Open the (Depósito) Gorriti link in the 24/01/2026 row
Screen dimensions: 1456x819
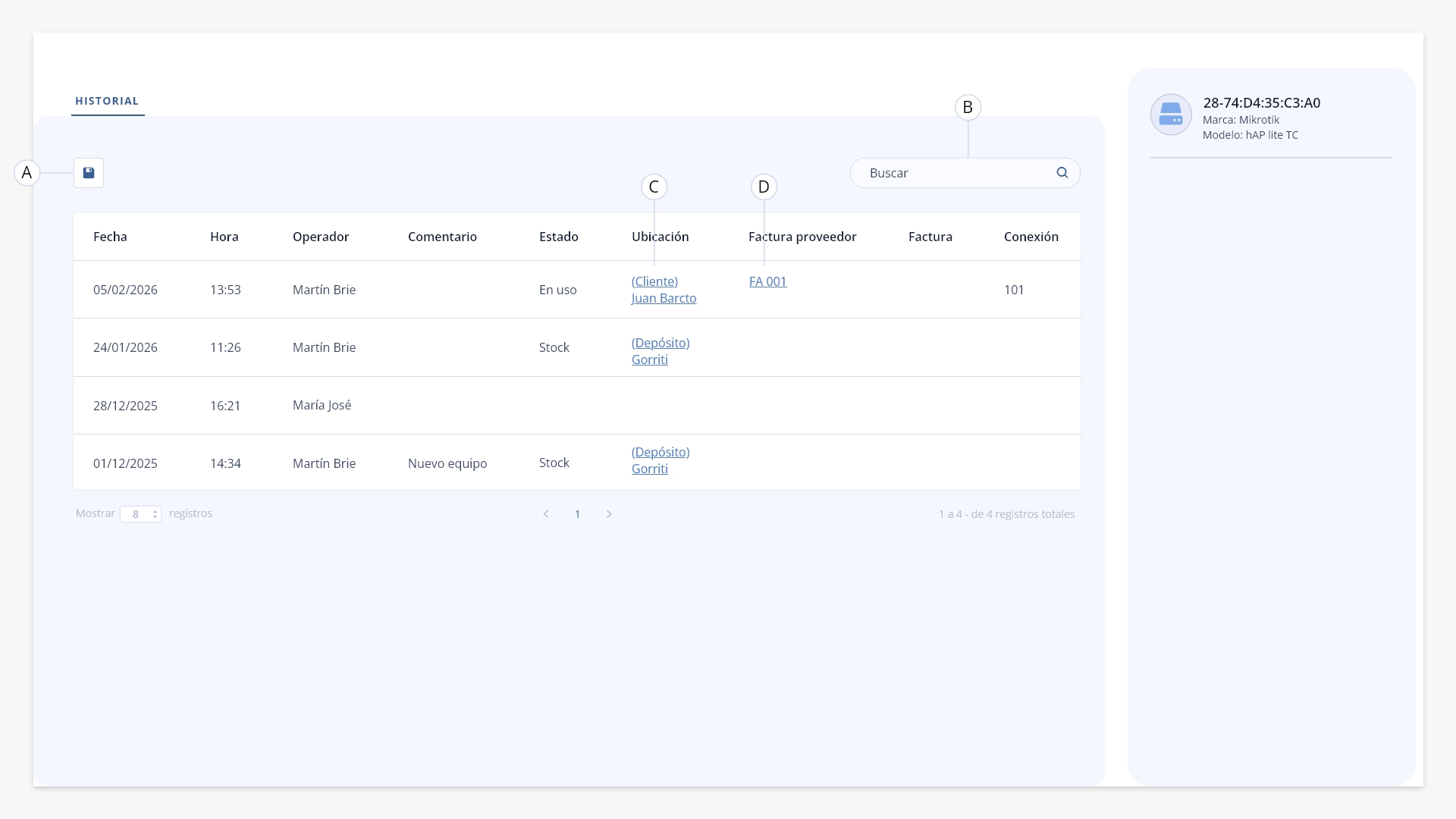click(661, 351)
